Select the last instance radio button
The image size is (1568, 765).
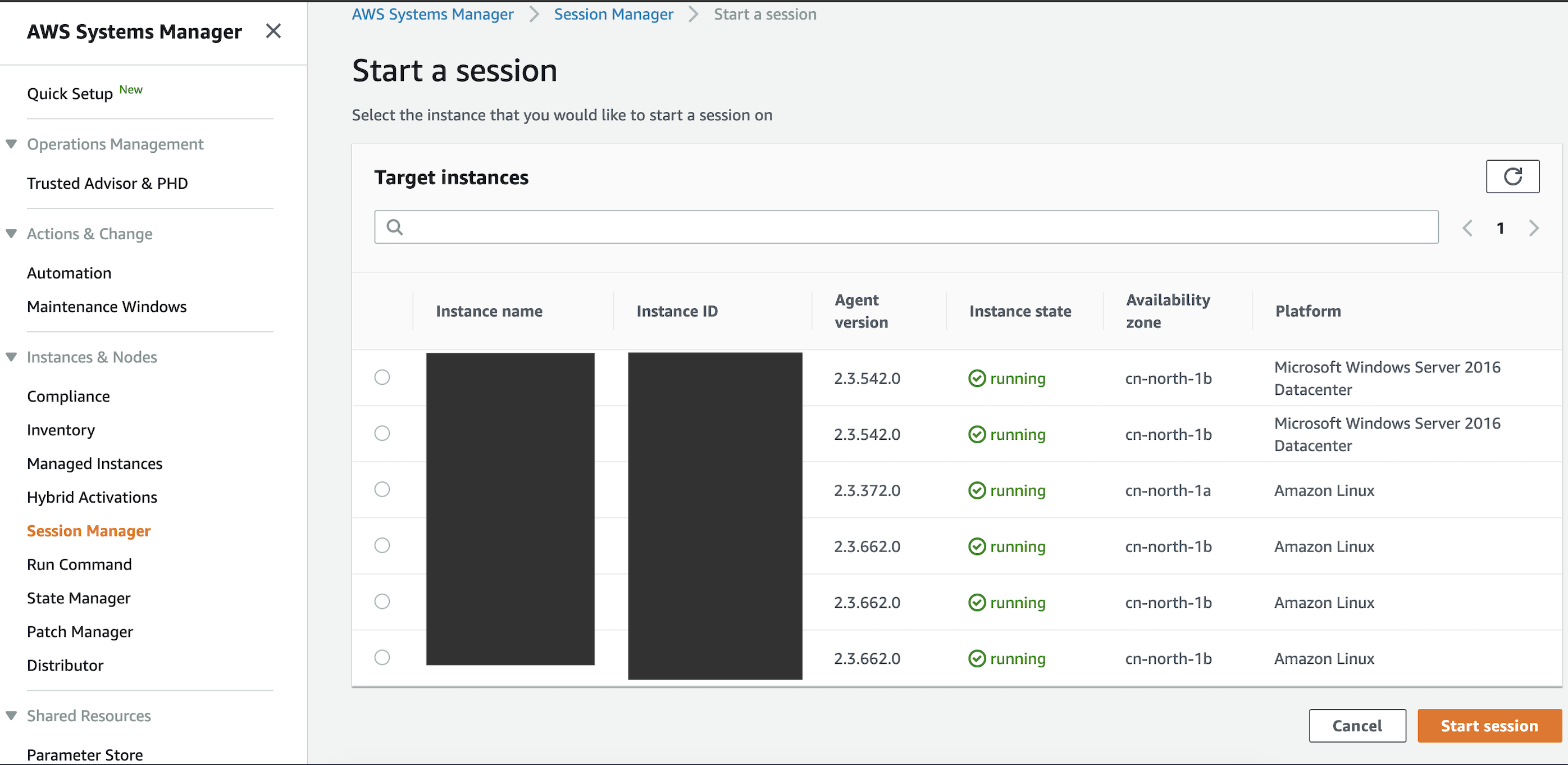382,657
